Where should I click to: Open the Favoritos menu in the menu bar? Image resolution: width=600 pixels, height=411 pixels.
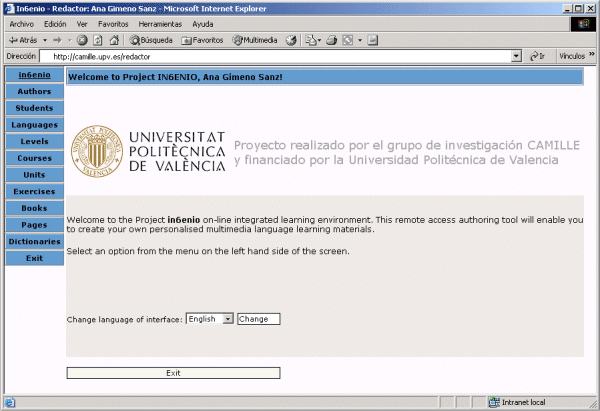pyautogui.click(x=113, y=24)
